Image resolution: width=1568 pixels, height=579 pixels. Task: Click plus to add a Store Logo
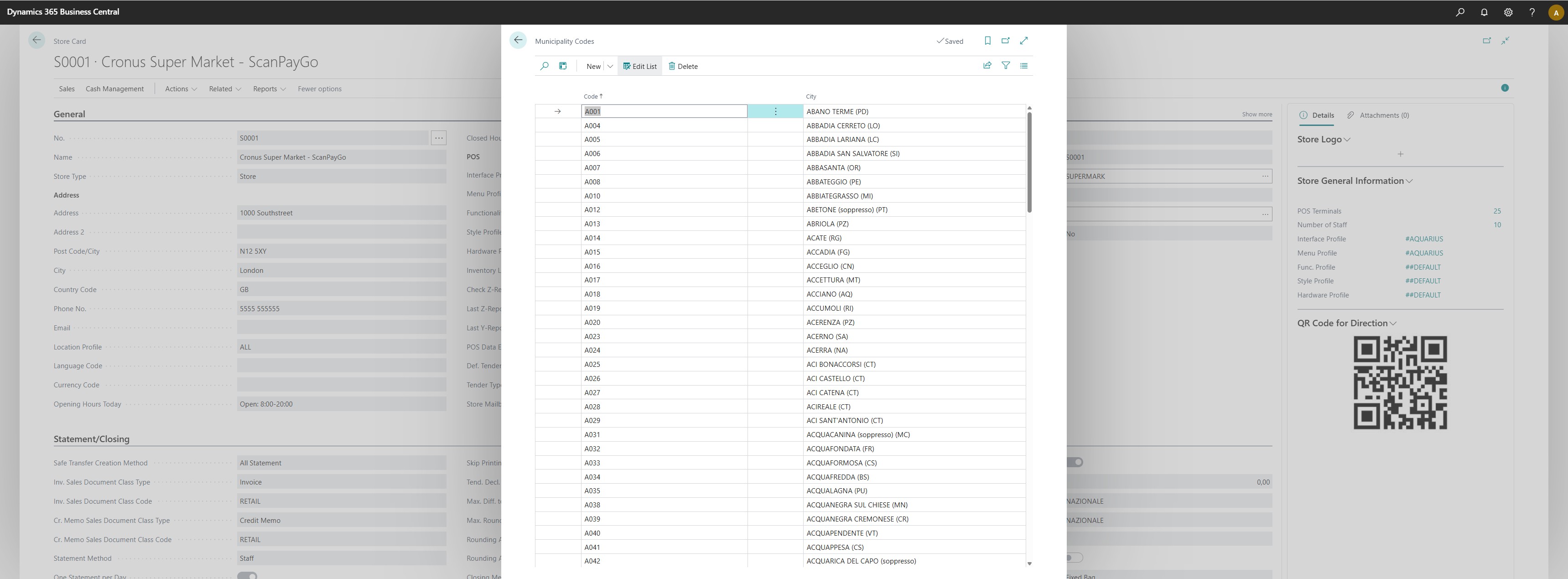click(x=1400, y=154)
